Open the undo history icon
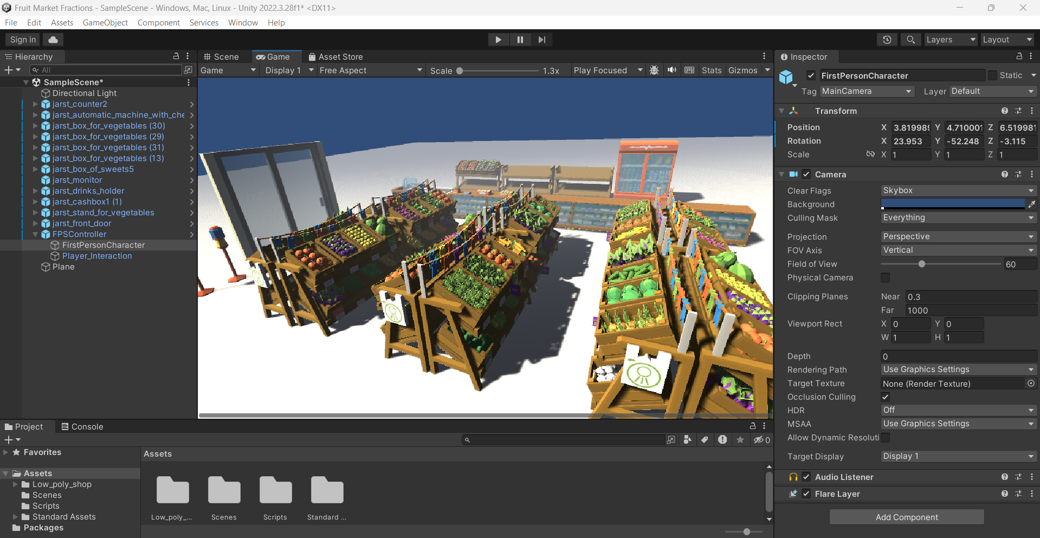This screenshot has height=538, width=1040. (887, 40)
